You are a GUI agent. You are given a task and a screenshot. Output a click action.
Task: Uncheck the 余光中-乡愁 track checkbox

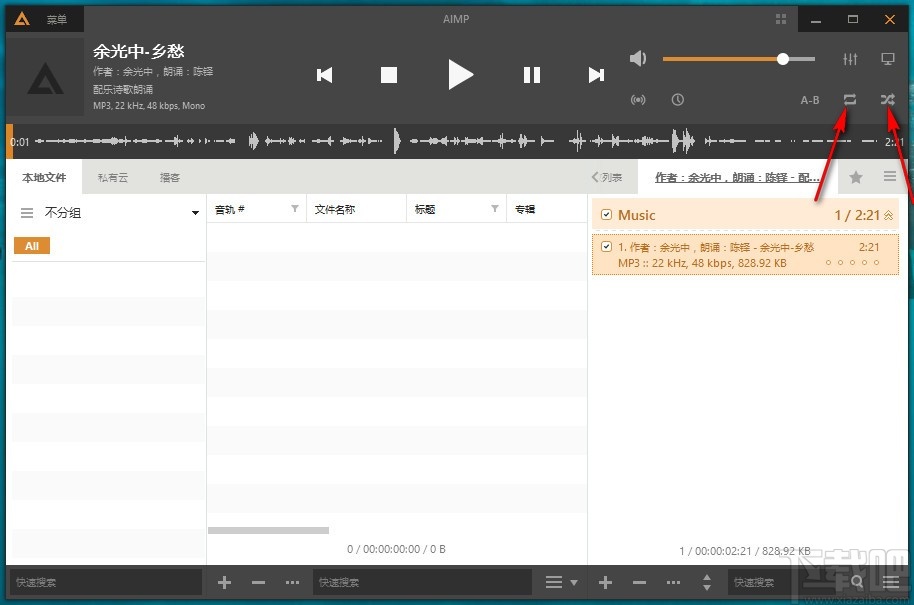[605, 247]
